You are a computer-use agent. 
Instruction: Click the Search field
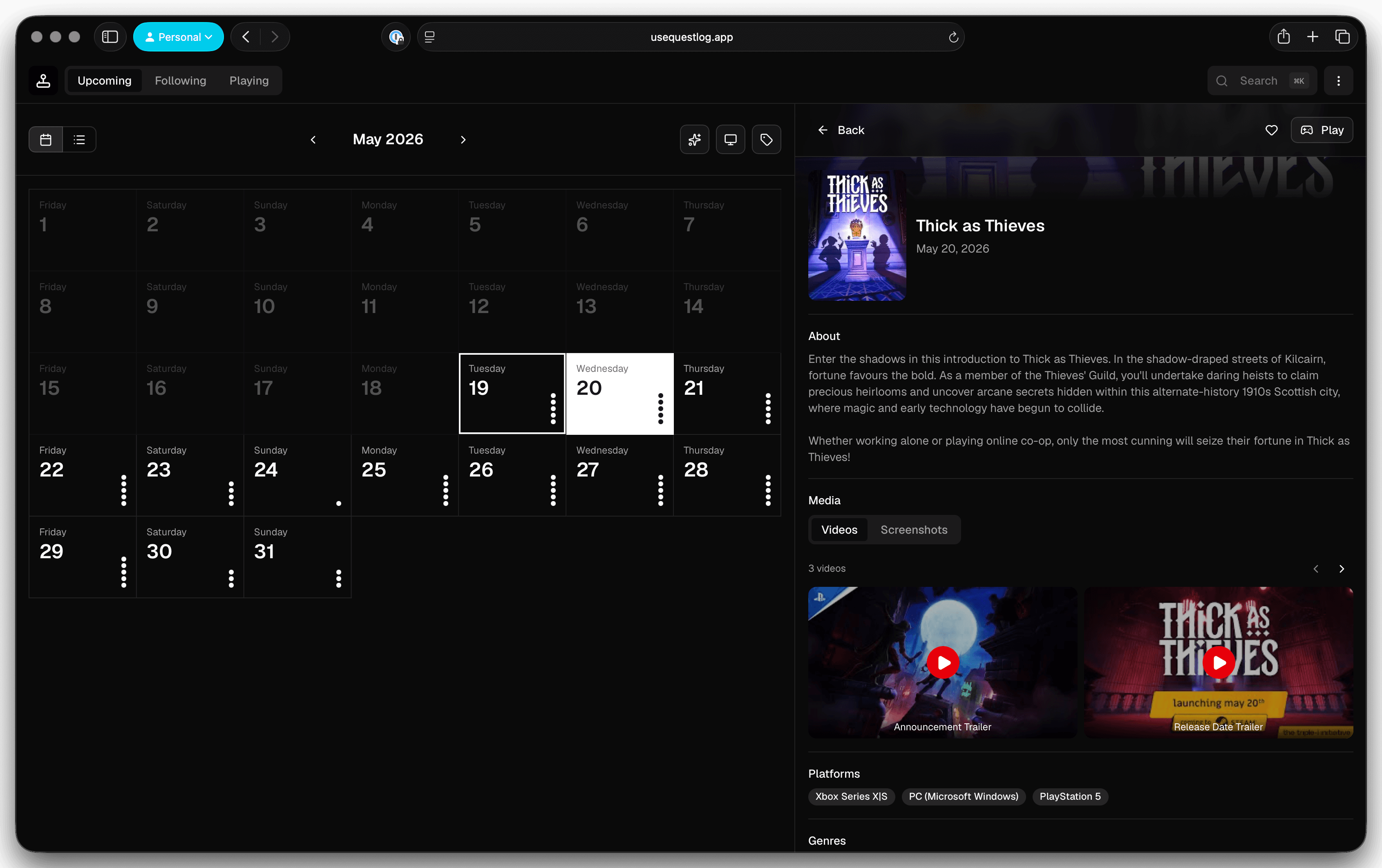pyautogui.click(x=1261, y=81)
